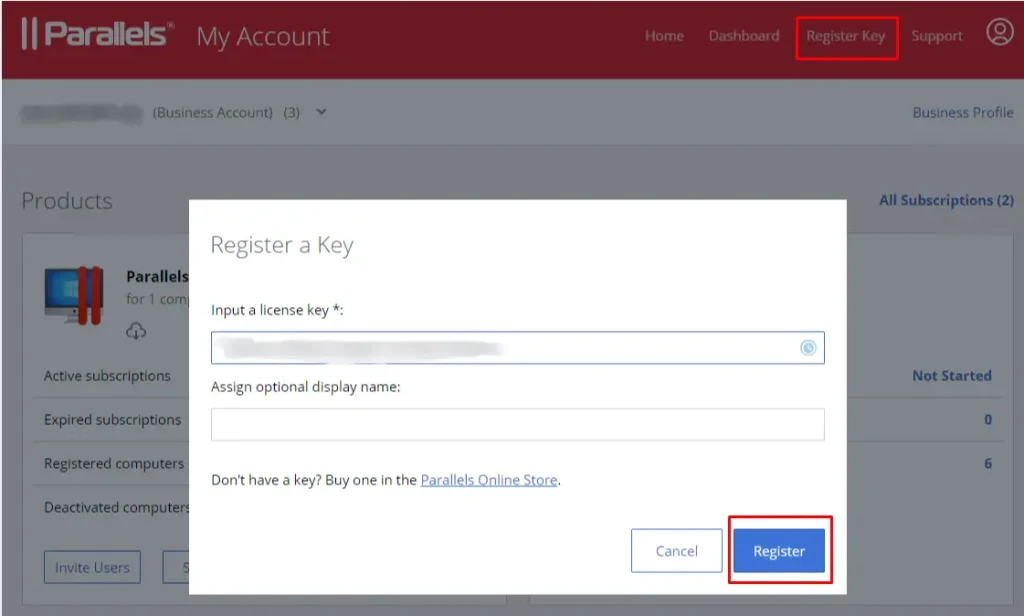View All Subscriptions (2) link
The width and height of the screenshot is (1024, 616).
945,200
